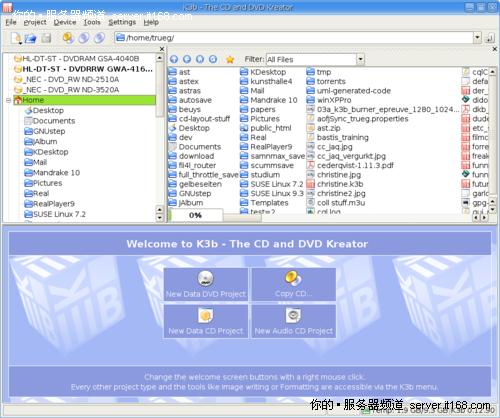Image resolution: width=500 pixels, height=418 pixels.
Task: Select GNUstep in the folder tree
Action: click(45, 131)
